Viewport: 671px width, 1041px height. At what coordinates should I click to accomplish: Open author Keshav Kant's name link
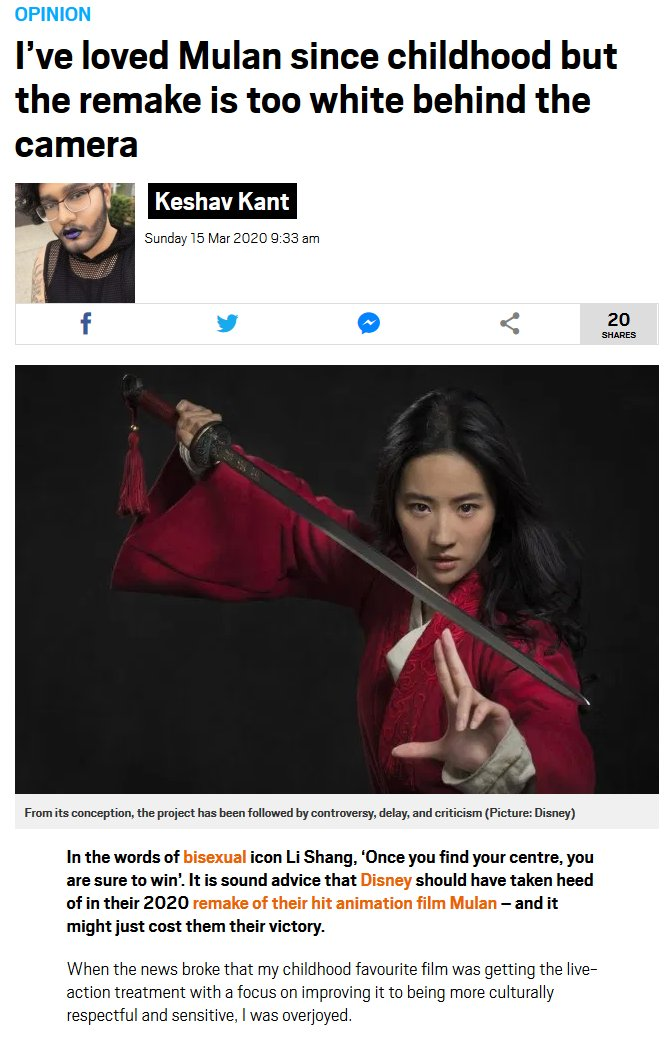[222, 201]
